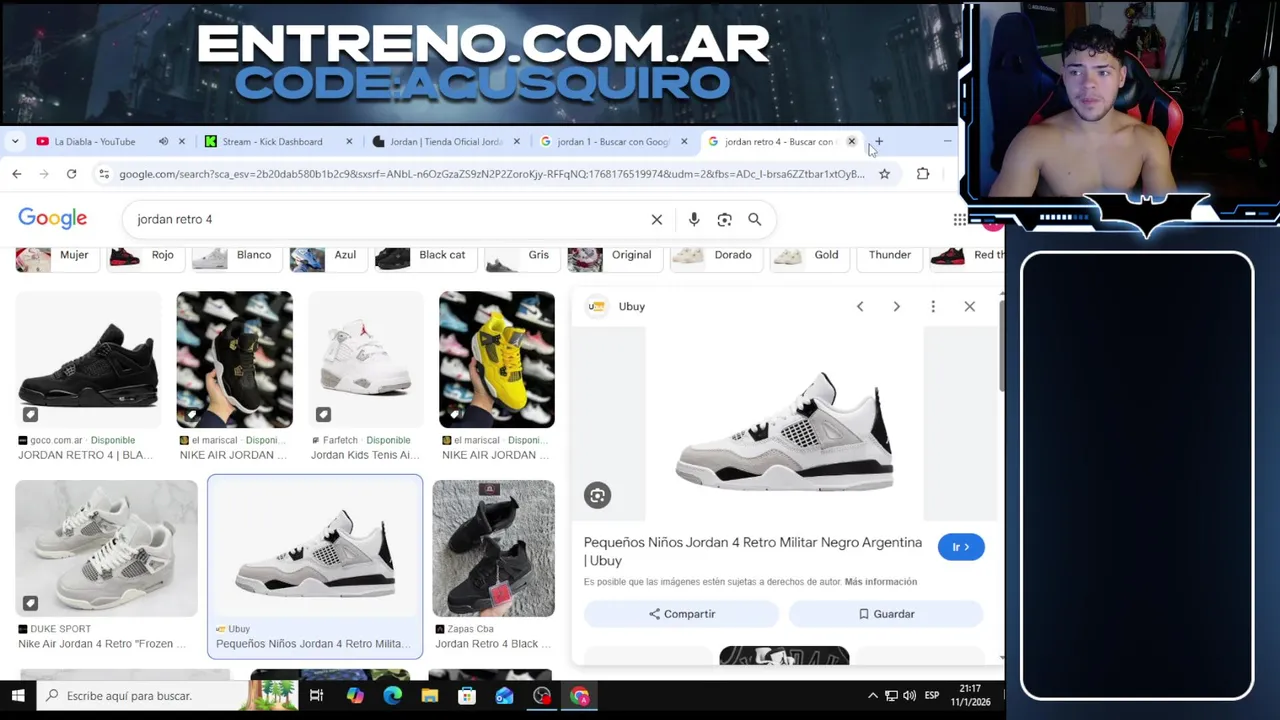Mute the La Diabla YouTube tab audio
The height and width of the screenshot is (720, 1280).
(x=163, y=142)
